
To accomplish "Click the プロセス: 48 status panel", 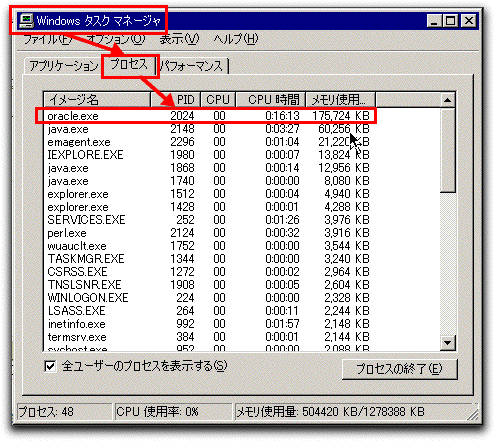I will point(64,412).
